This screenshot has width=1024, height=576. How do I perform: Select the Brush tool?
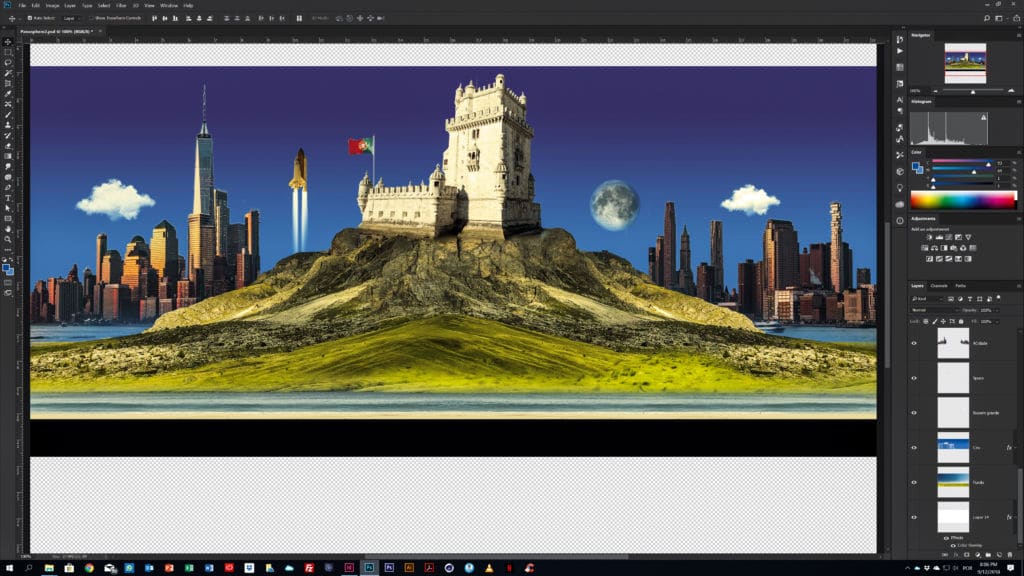(x=8, y=115)
